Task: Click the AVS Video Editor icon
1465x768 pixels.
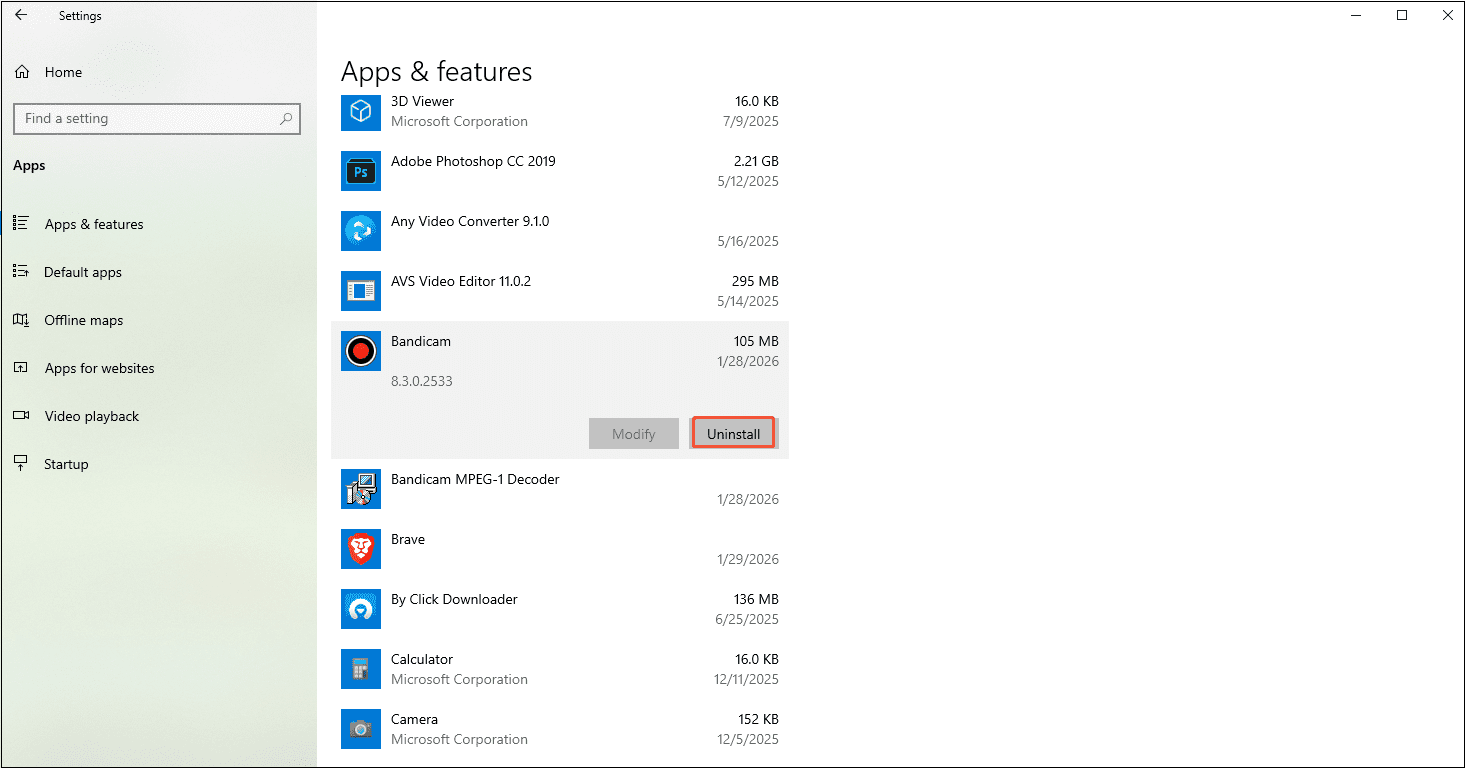Action: 360,291
